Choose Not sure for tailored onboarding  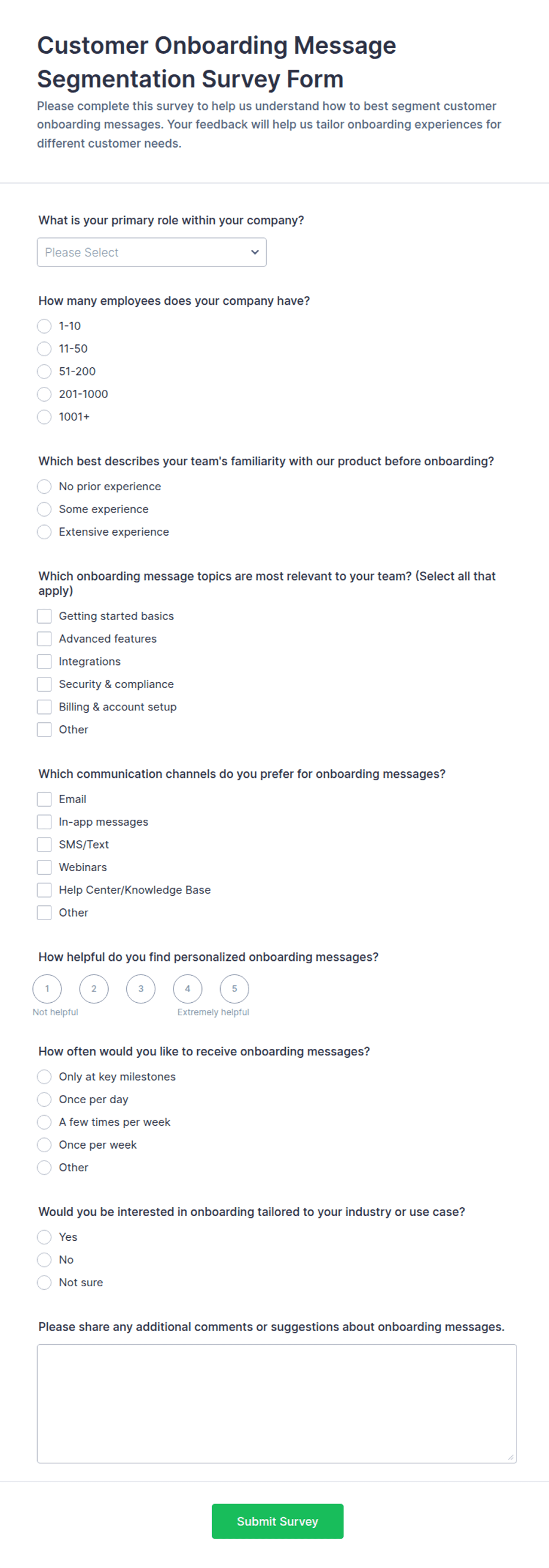click(44, 1283)
